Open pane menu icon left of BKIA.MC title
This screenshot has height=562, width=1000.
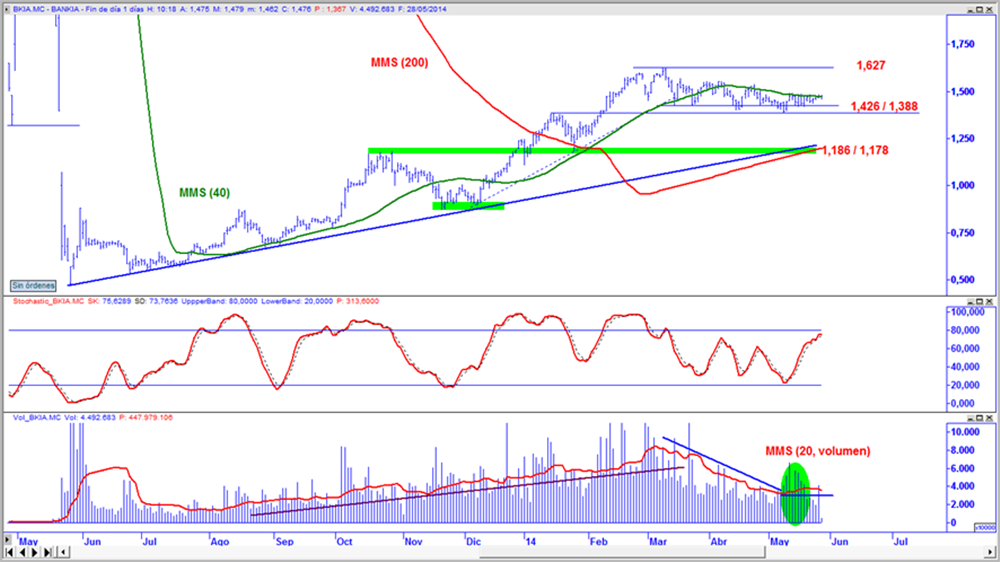point(7,10)
